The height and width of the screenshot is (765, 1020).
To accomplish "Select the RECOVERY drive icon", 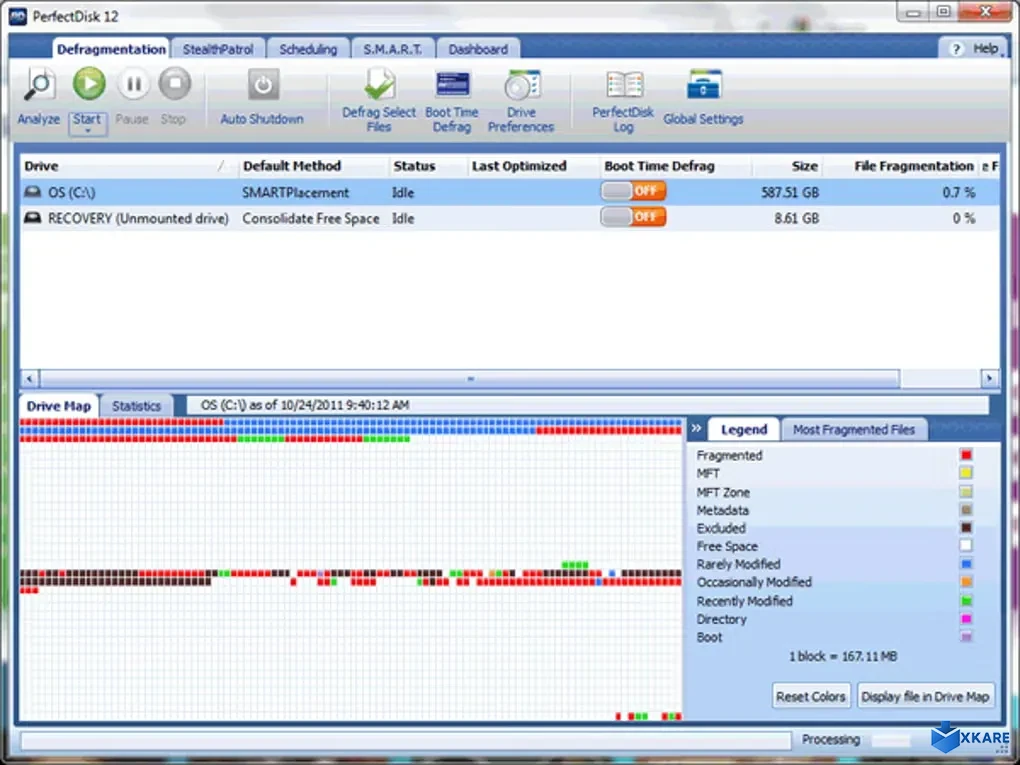I will tap(33, 218).
